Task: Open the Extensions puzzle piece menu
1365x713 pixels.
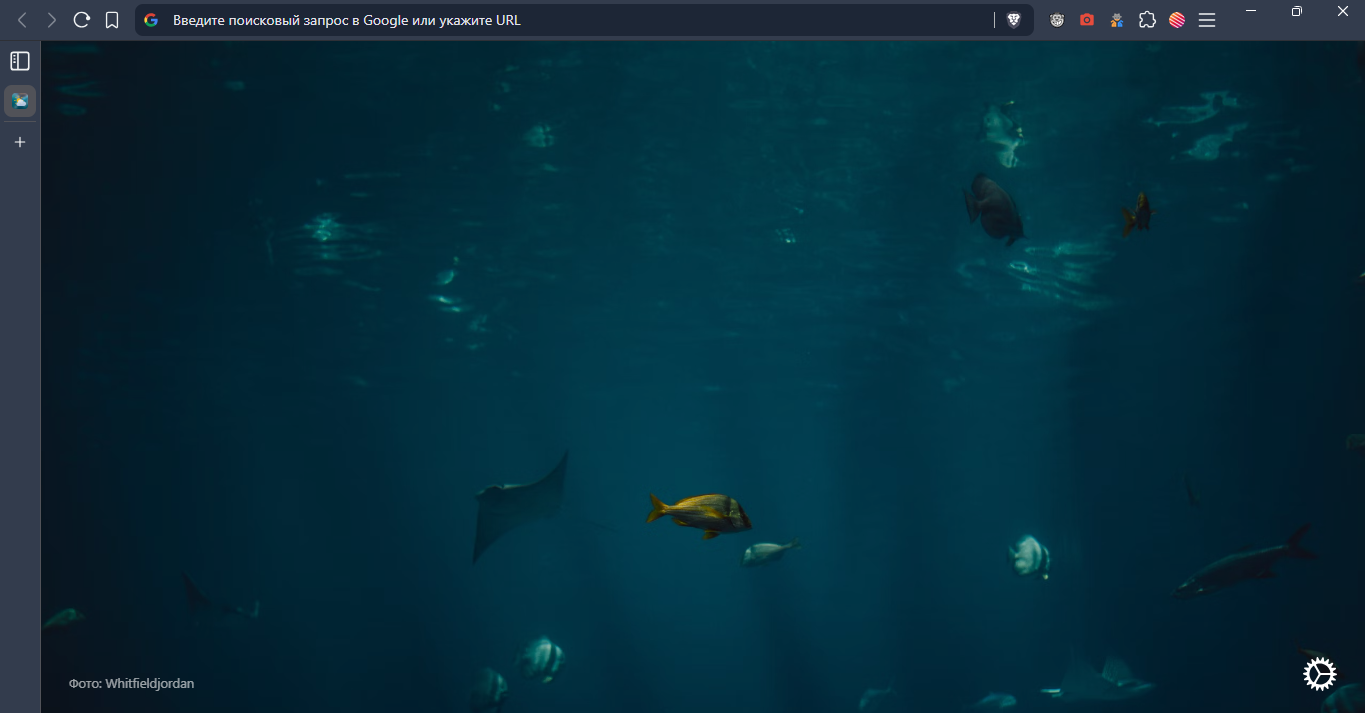Action: (x=1147, y=20)
